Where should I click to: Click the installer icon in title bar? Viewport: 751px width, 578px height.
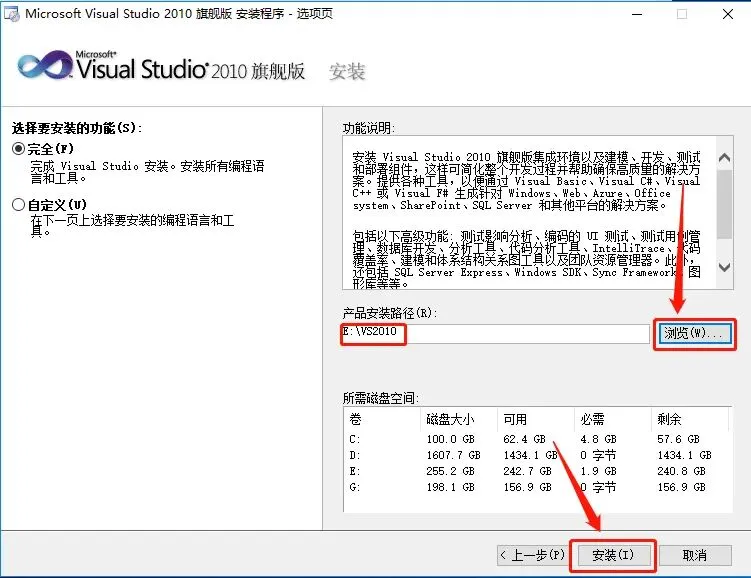point(11,14)
